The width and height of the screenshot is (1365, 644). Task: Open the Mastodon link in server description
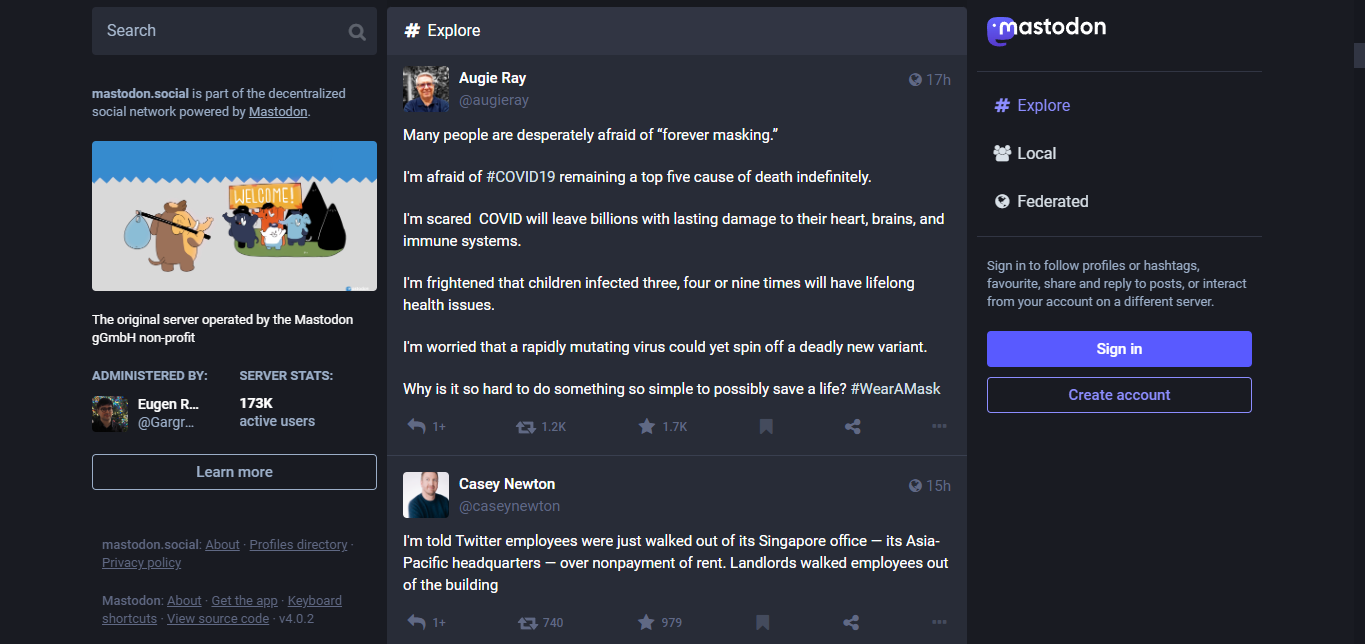278,112
